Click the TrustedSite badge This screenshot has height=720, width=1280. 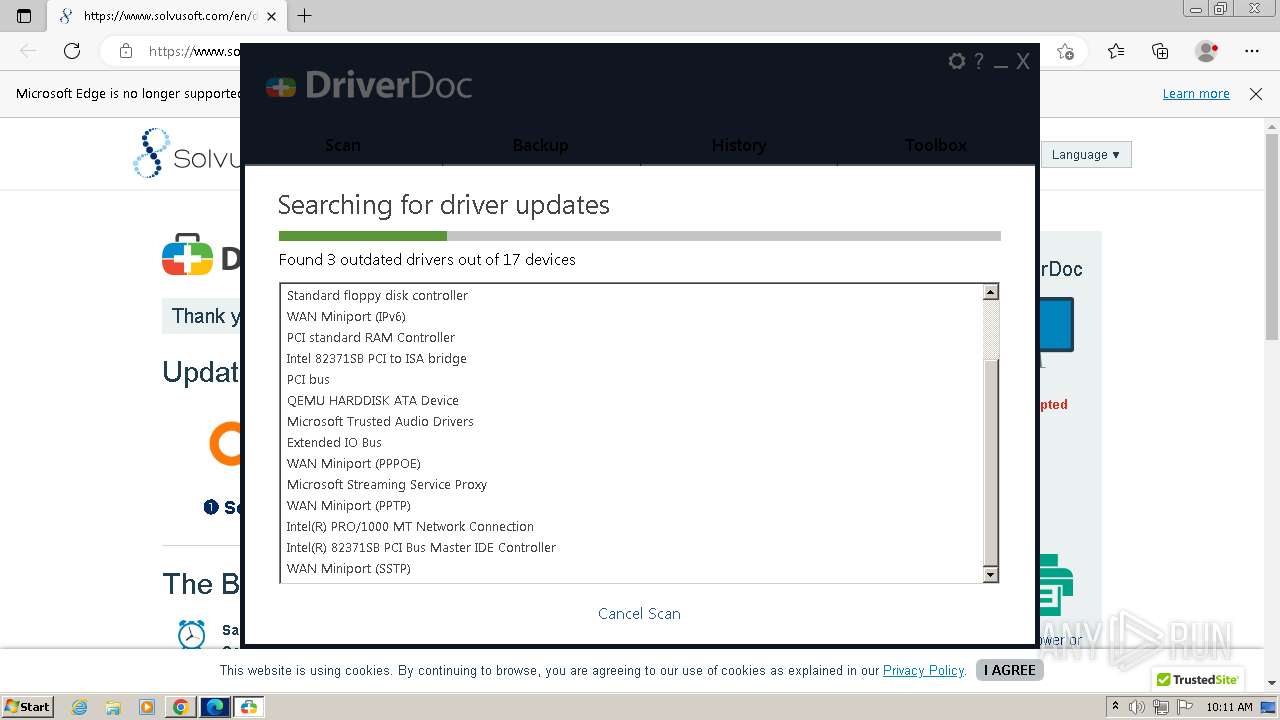coord(1198,680)
